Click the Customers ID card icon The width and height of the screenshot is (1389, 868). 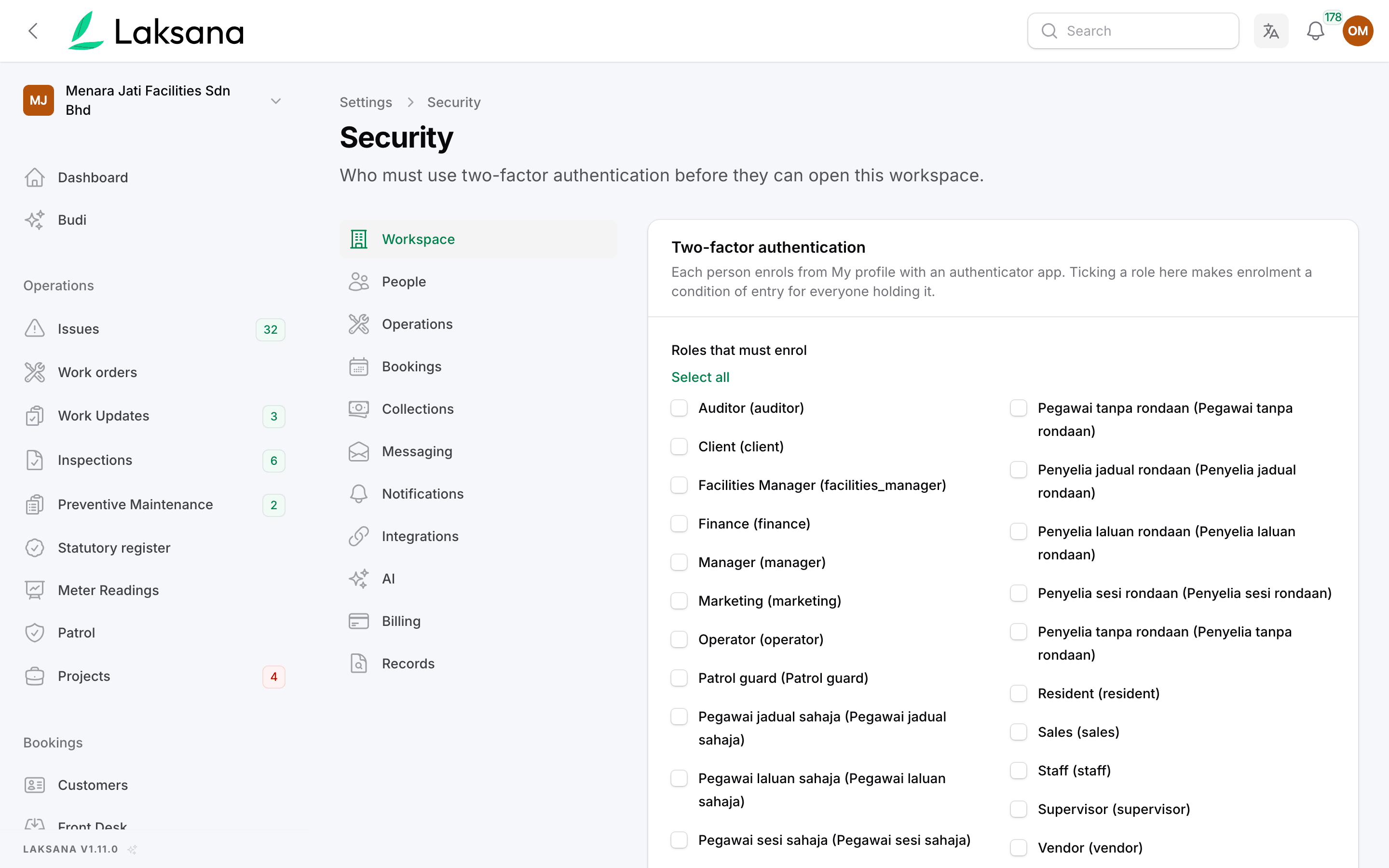pyautogui.click(x=34, y=785)
